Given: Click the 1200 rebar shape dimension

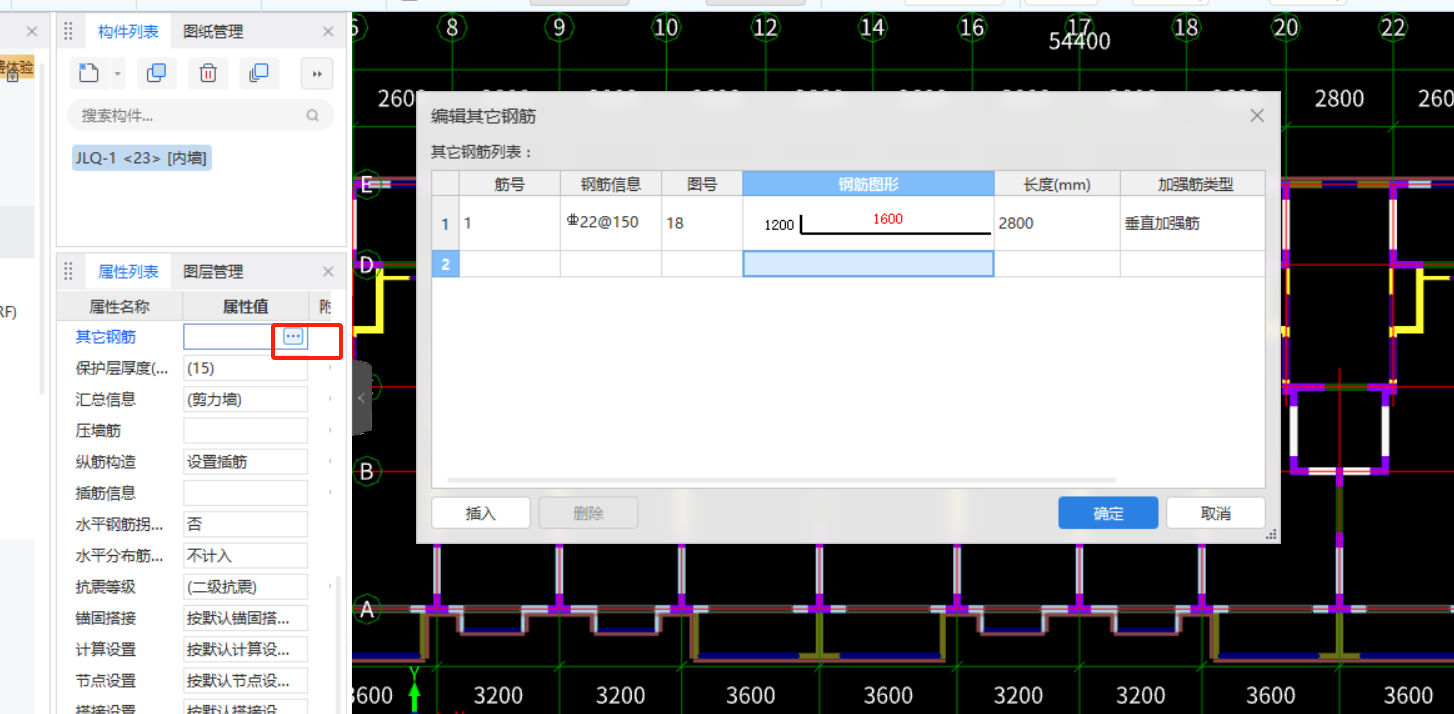Looking at the screenshot, I should click(x=779, y=225).
